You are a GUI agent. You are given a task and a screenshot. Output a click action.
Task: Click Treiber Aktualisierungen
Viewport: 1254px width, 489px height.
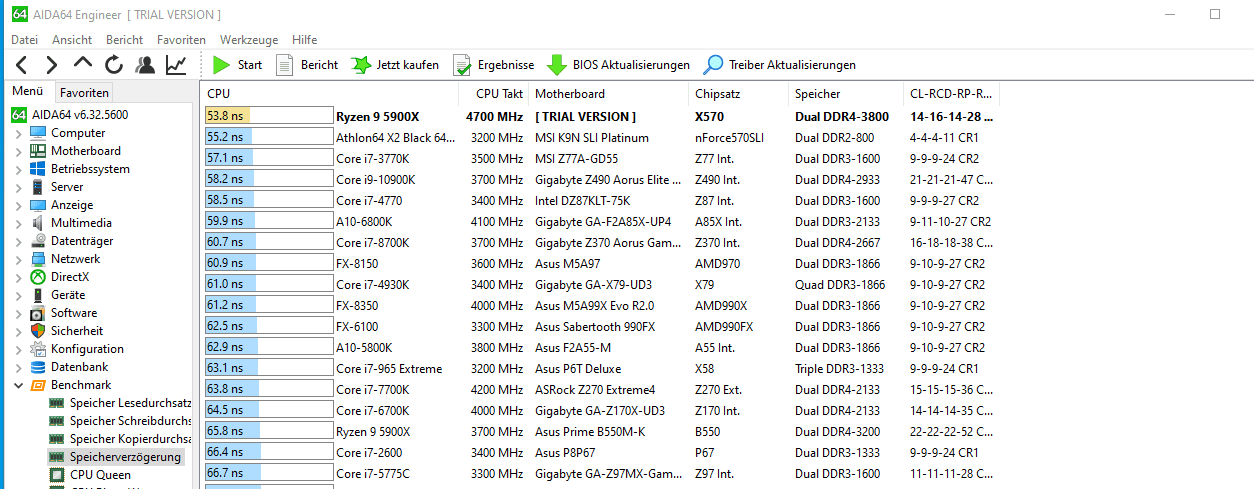pos(779,65)
